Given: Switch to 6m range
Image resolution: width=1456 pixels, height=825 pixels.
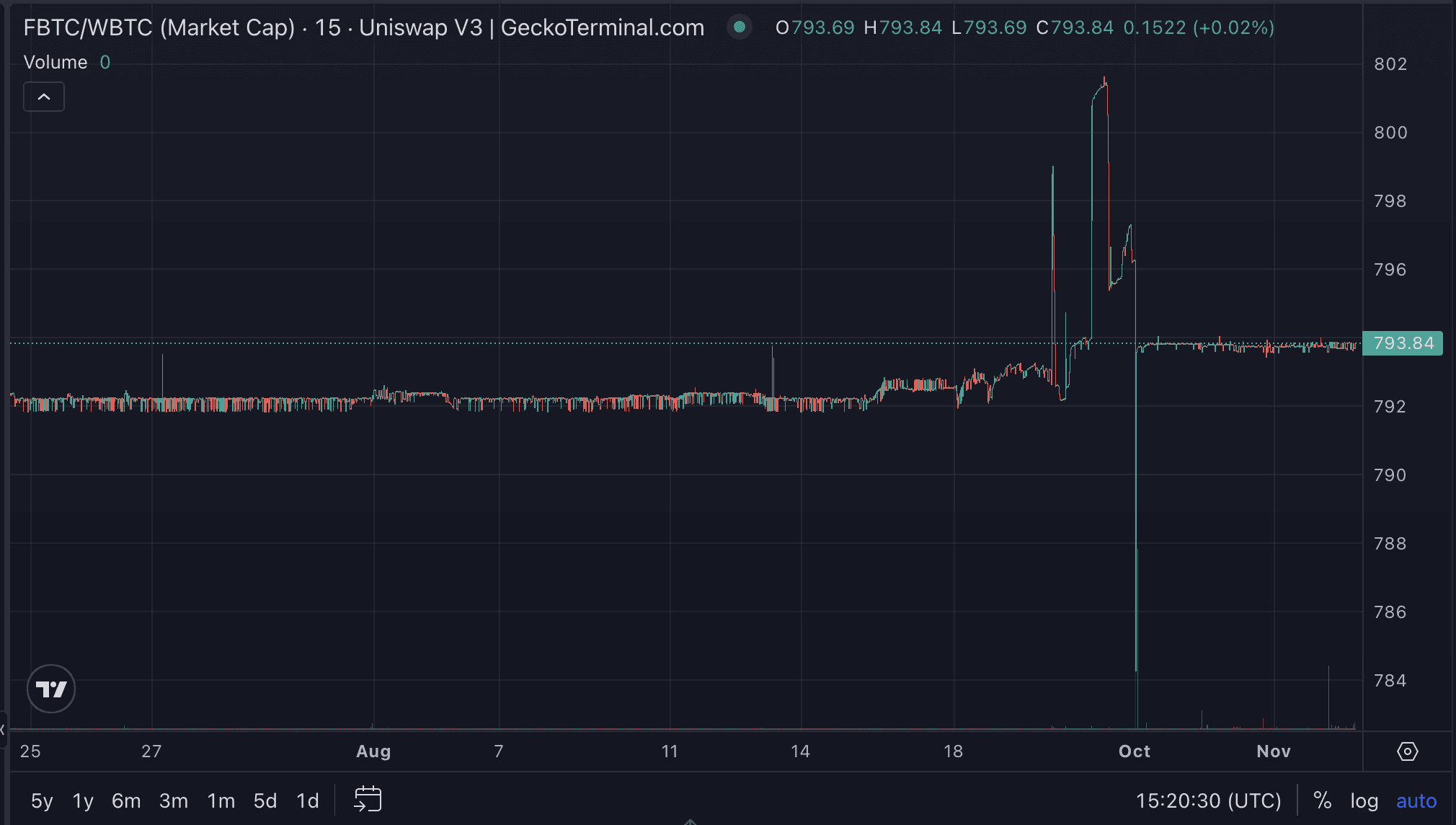Looking at the screenshot, I should point(126,800).
